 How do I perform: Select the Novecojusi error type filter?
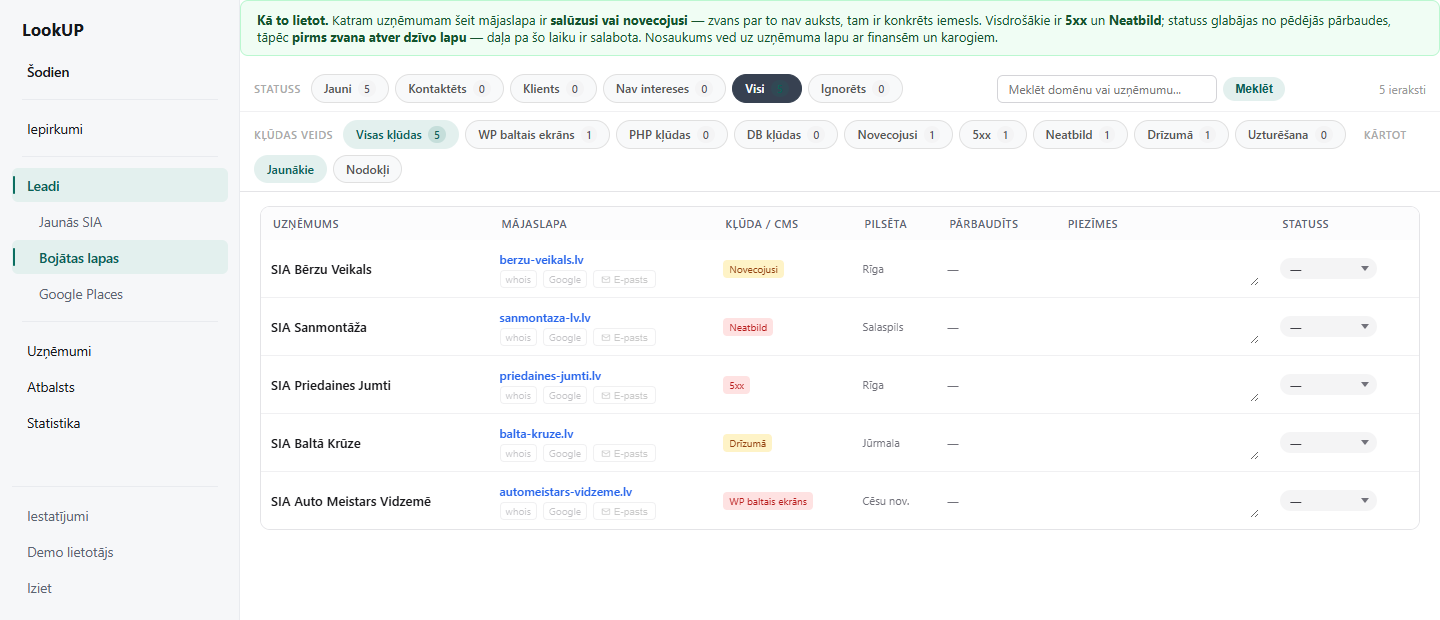(x=898, y=135)
